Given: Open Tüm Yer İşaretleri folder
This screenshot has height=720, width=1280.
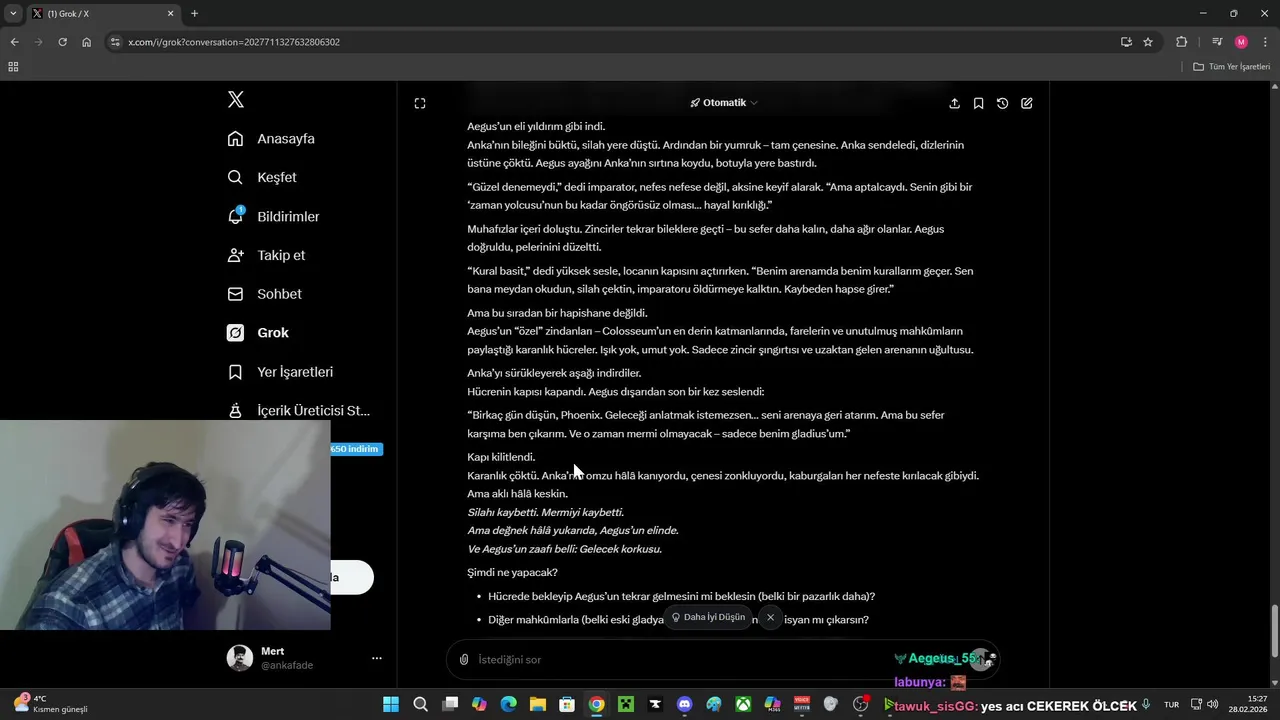Looking at the screenshot, I should [1231, 67].
